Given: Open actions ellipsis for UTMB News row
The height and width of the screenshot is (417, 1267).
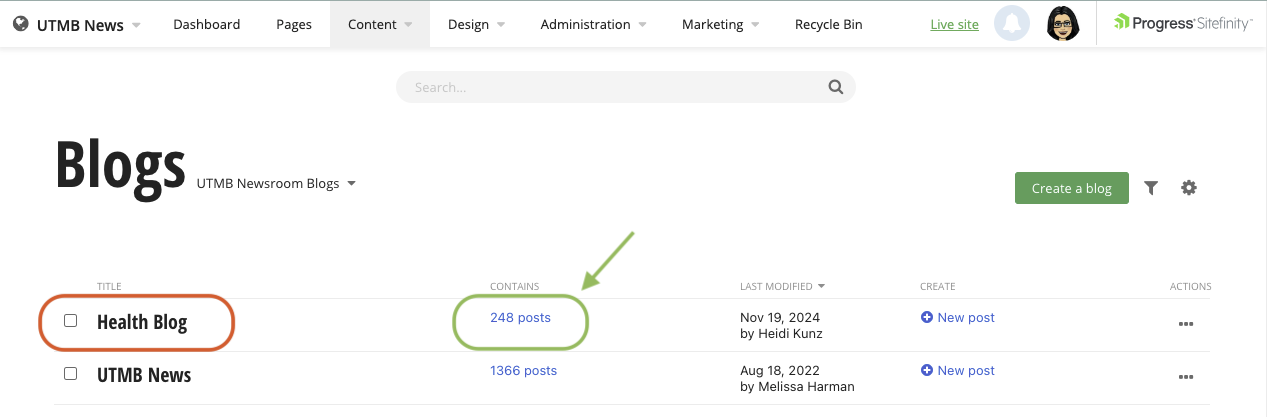Looking at the screenshot, I should click(x=1186, y=377).
